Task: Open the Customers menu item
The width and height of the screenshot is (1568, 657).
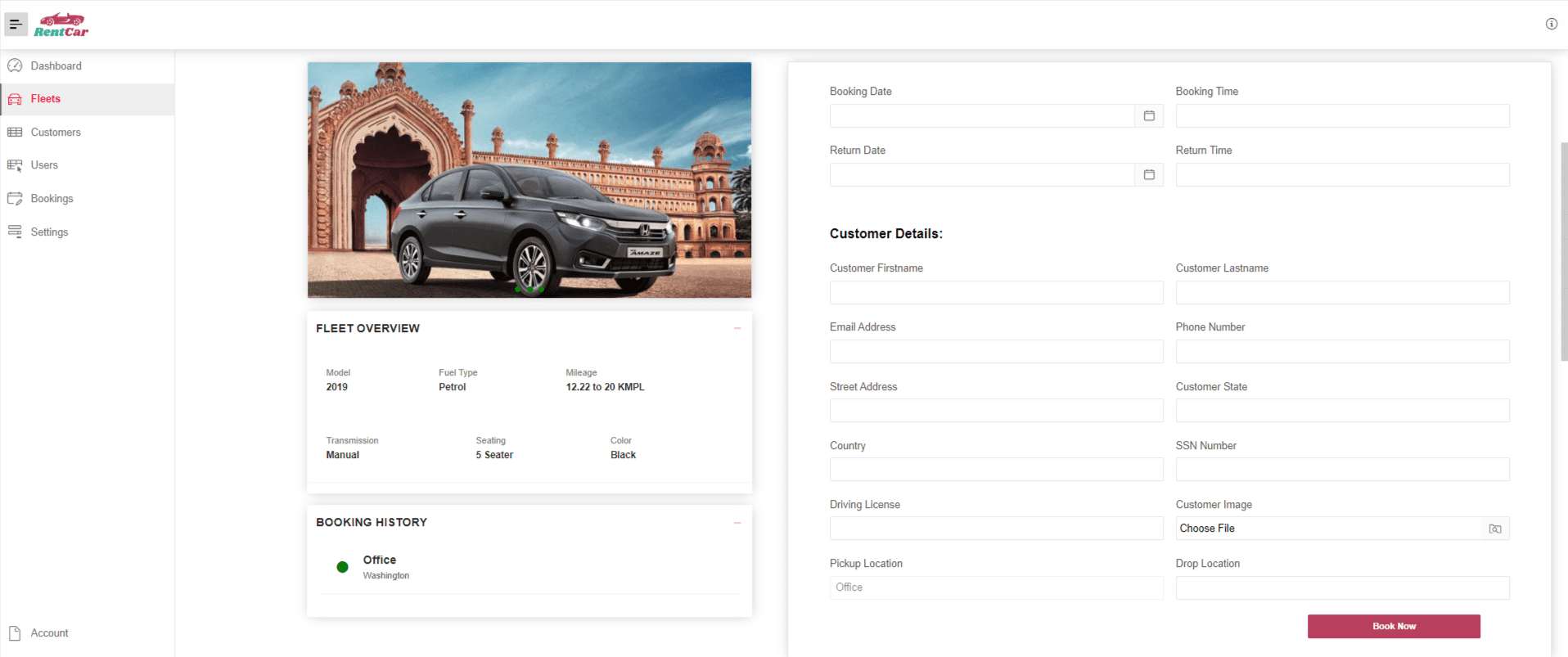Action: coord(56,133)
